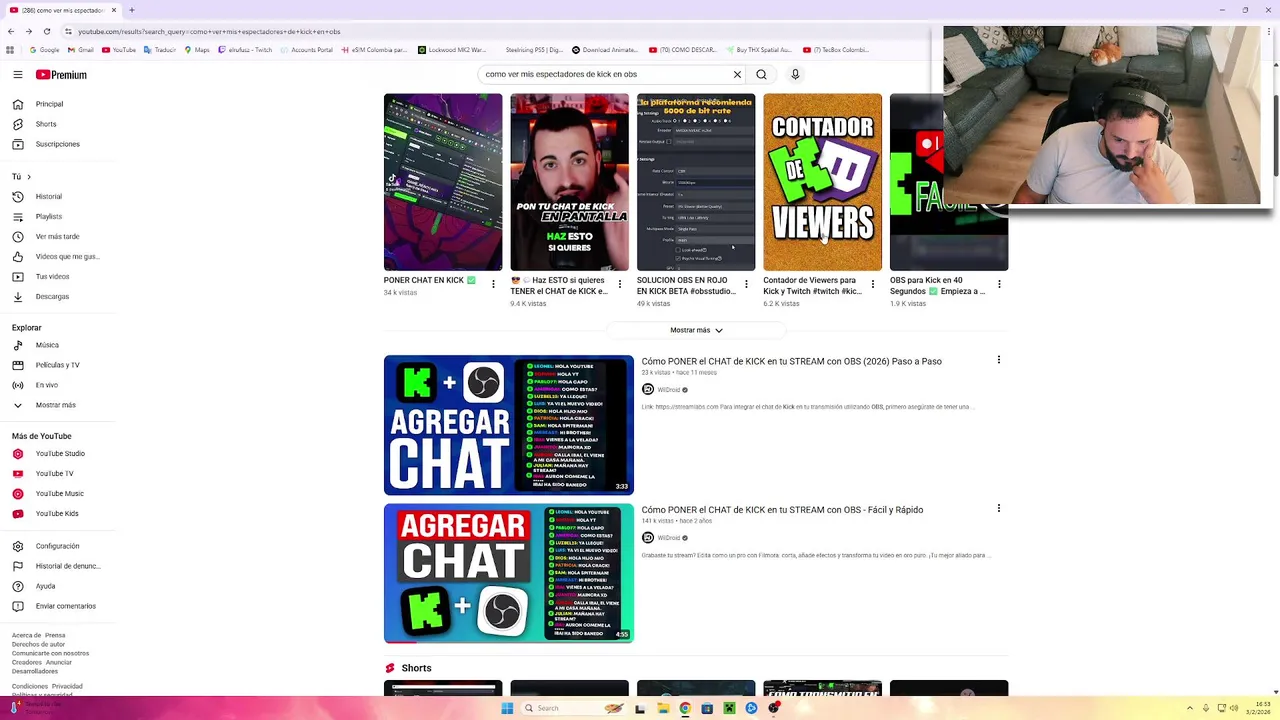Open Haz ESTO si quieres short thumbnail
The height and width of the screenshot is (720, 1280).
pos(569,182)
